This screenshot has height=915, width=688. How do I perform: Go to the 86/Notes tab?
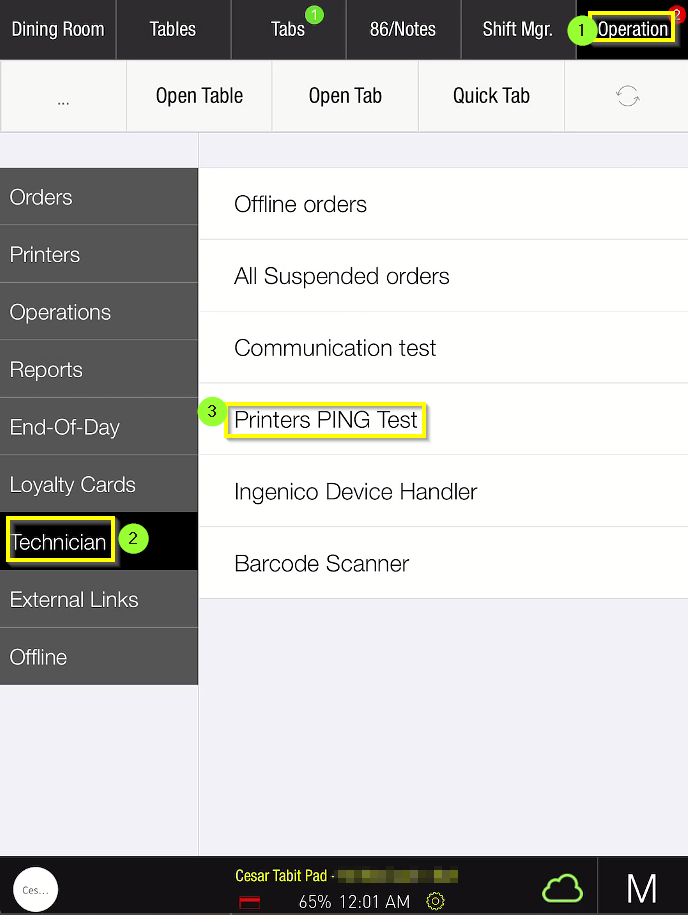[x=403, y=29]
